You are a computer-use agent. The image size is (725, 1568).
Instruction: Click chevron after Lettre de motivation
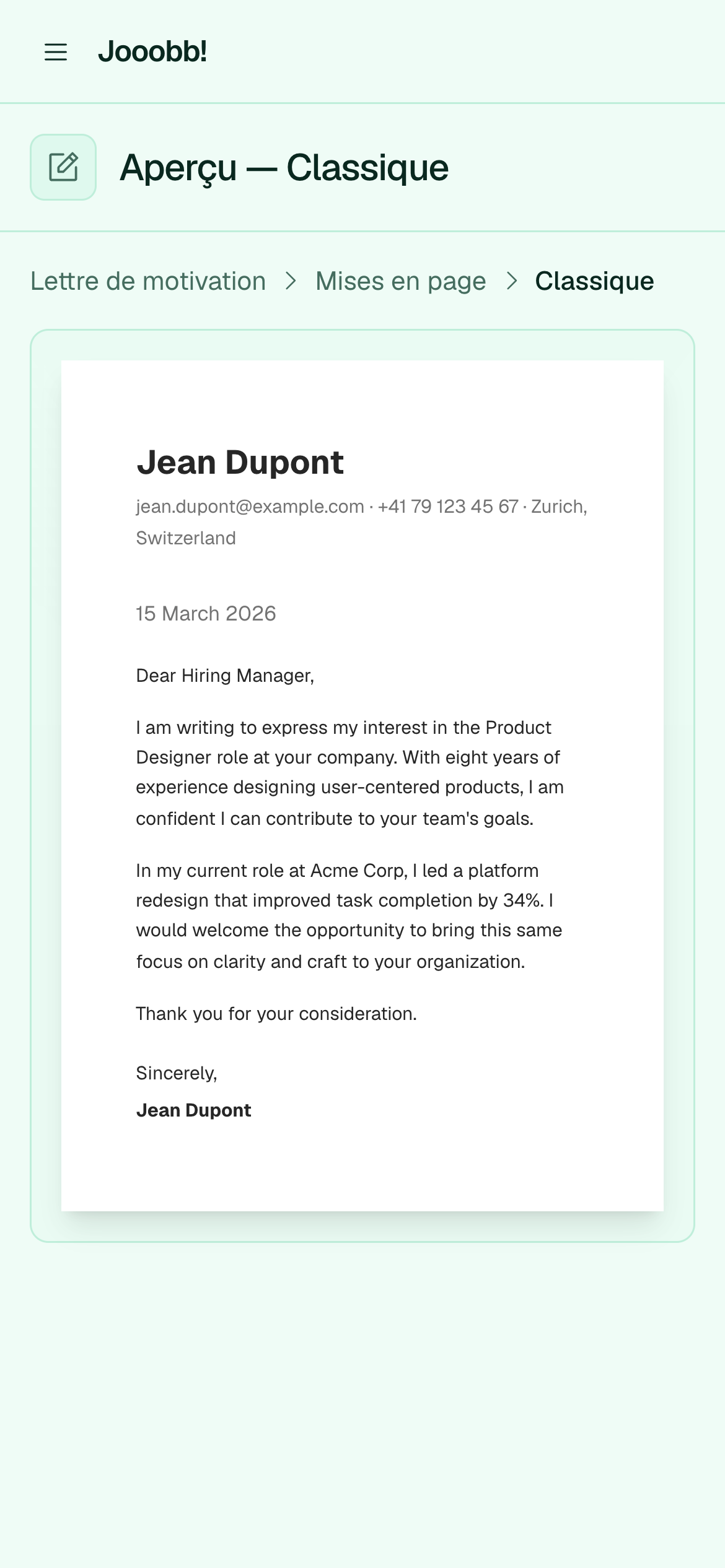291,281
